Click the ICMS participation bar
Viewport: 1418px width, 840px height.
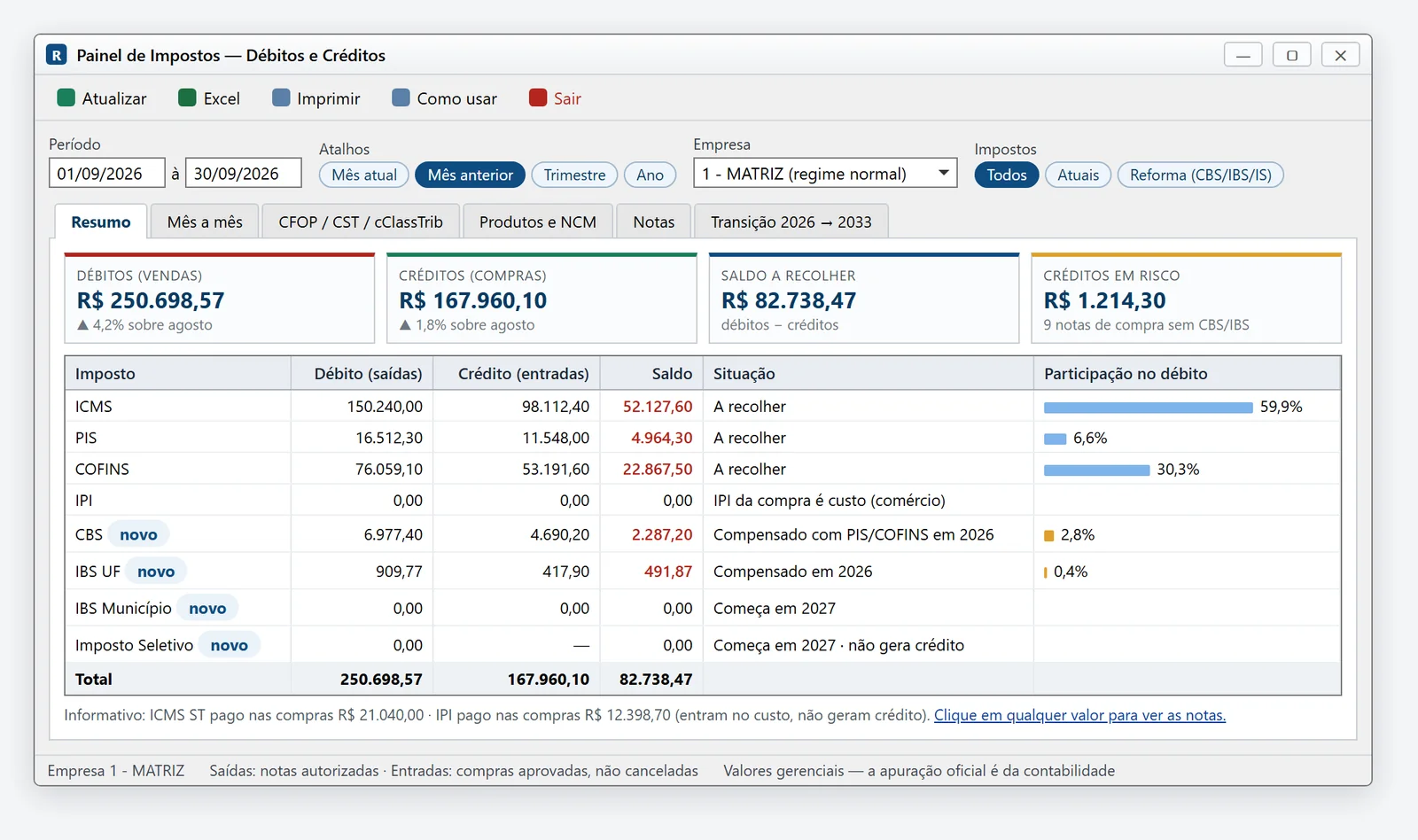click(1149, 407)
